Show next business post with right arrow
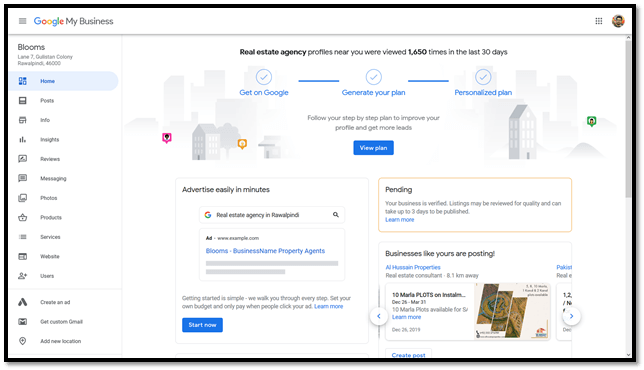Viewport: 644px width, 370px height. tap(571, 316)
